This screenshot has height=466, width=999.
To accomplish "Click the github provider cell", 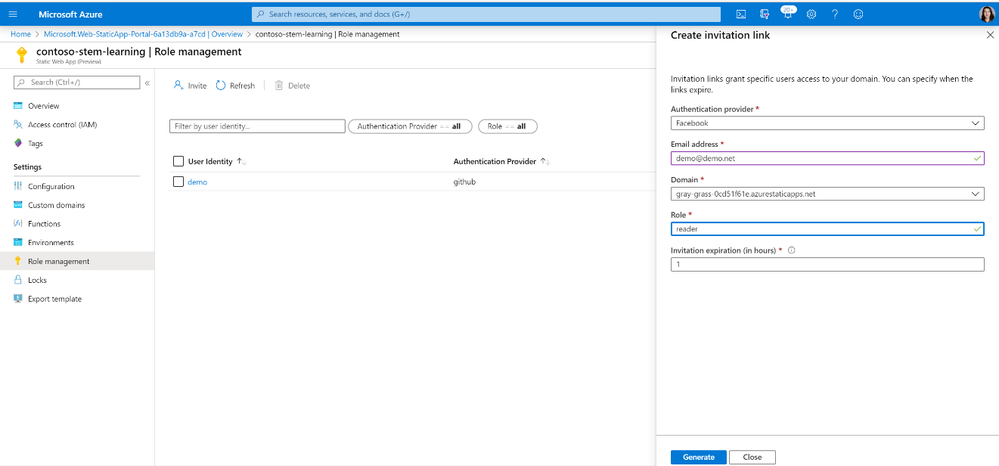I will click(x=464, y=182).
